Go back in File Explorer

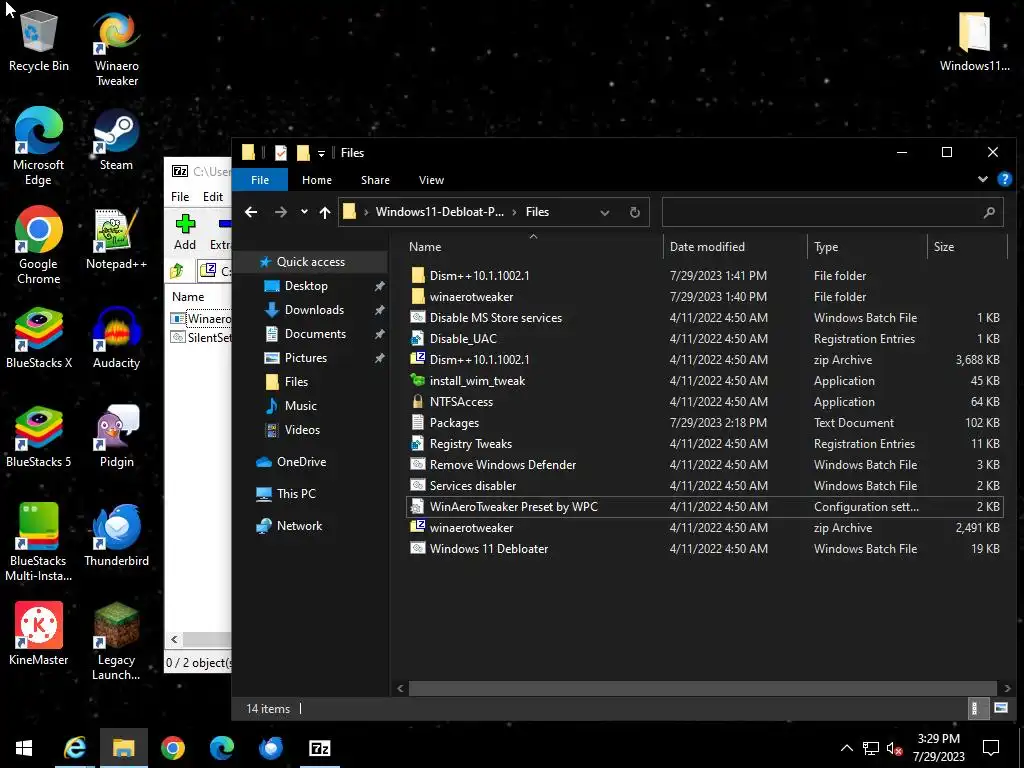pos(251,212)
